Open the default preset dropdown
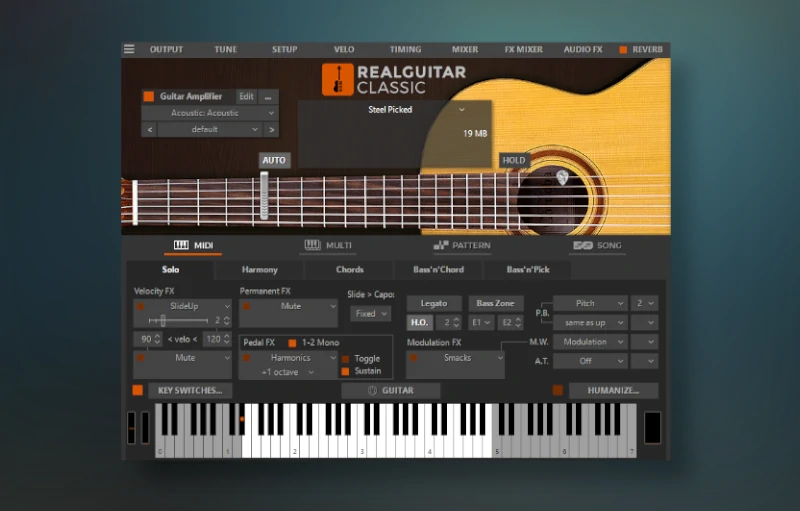 click(x=210, y=130)
